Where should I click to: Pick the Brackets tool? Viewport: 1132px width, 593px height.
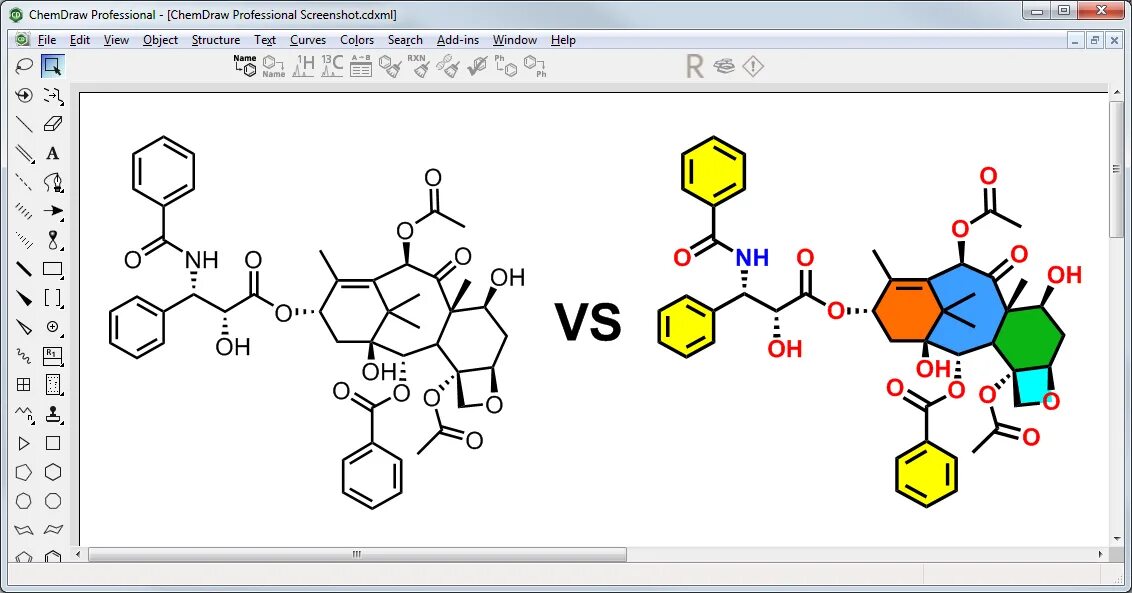coord(52,298)
